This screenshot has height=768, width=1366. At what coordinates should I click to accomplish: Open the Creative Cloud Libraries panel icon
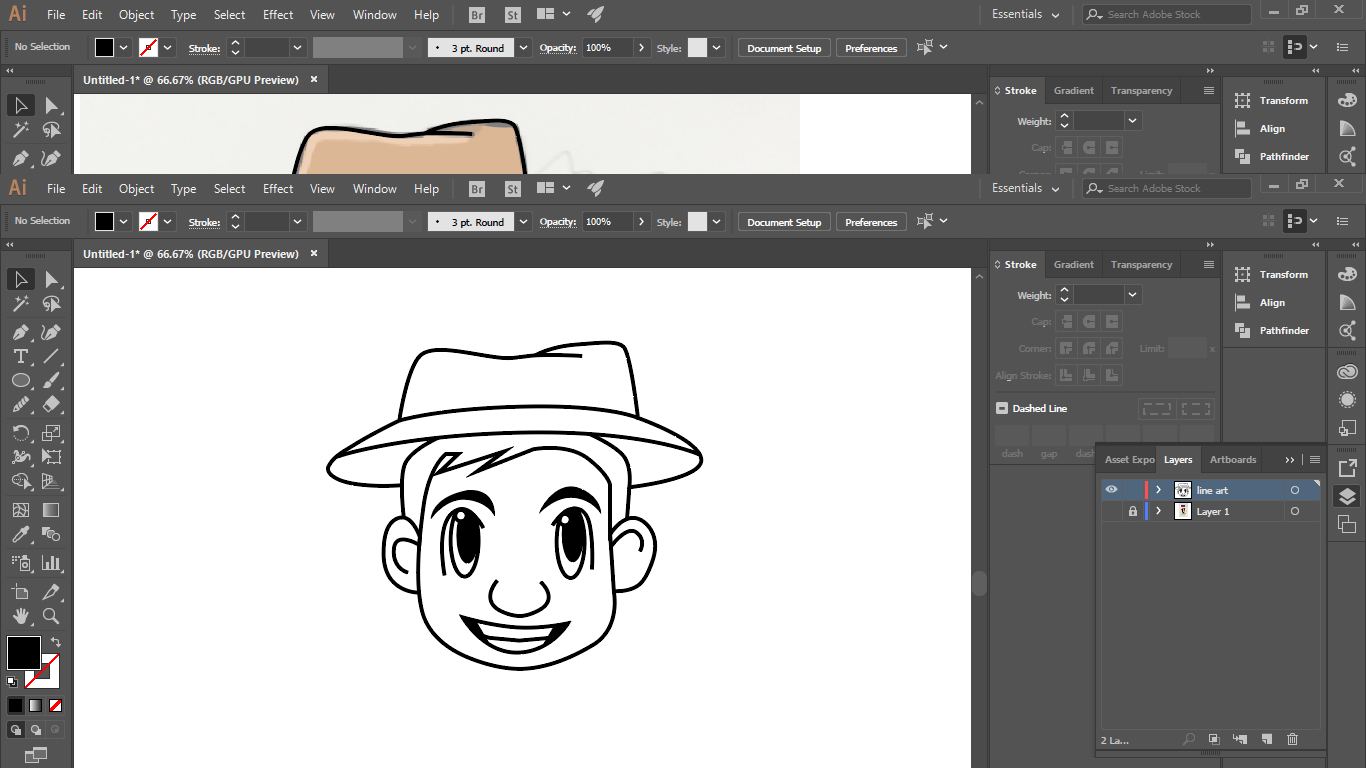point(1347,372)
